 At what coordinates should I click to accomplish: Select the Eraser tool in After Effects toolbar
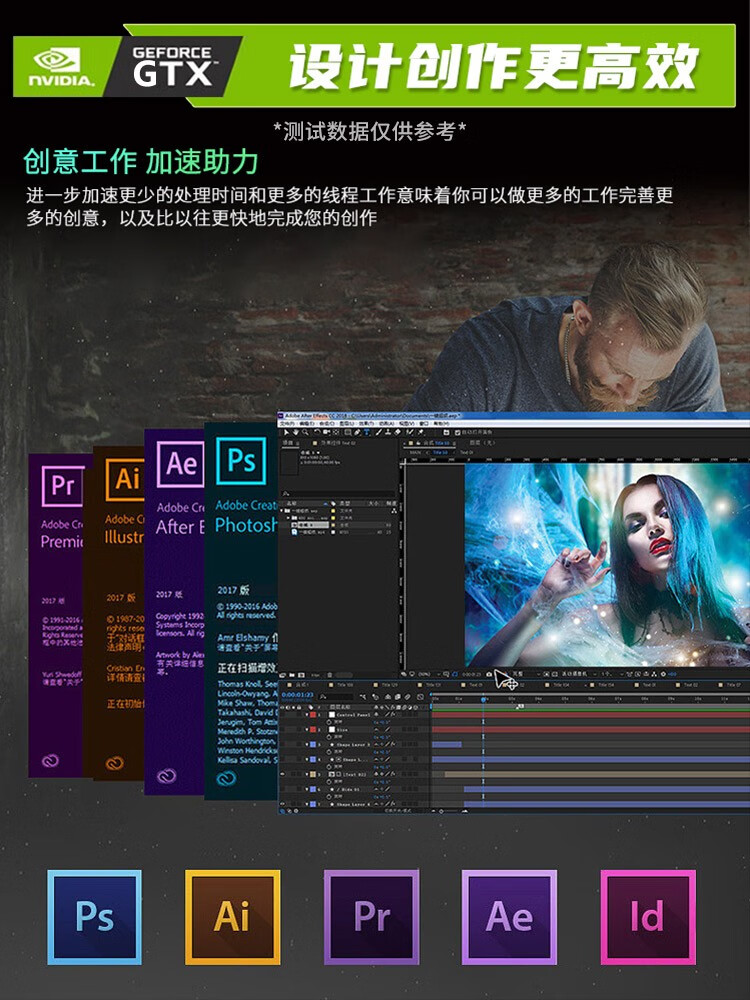point(397,432)
